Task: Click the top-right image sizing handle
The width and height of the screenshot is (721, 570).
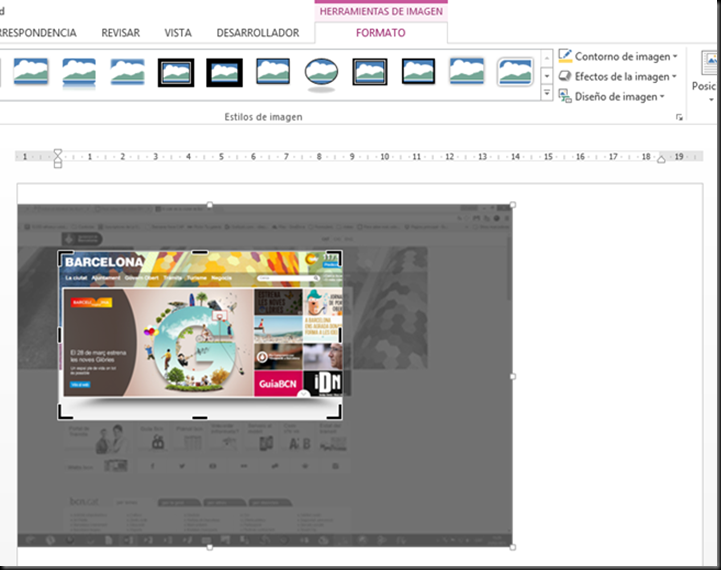Action: pos(513,205)
